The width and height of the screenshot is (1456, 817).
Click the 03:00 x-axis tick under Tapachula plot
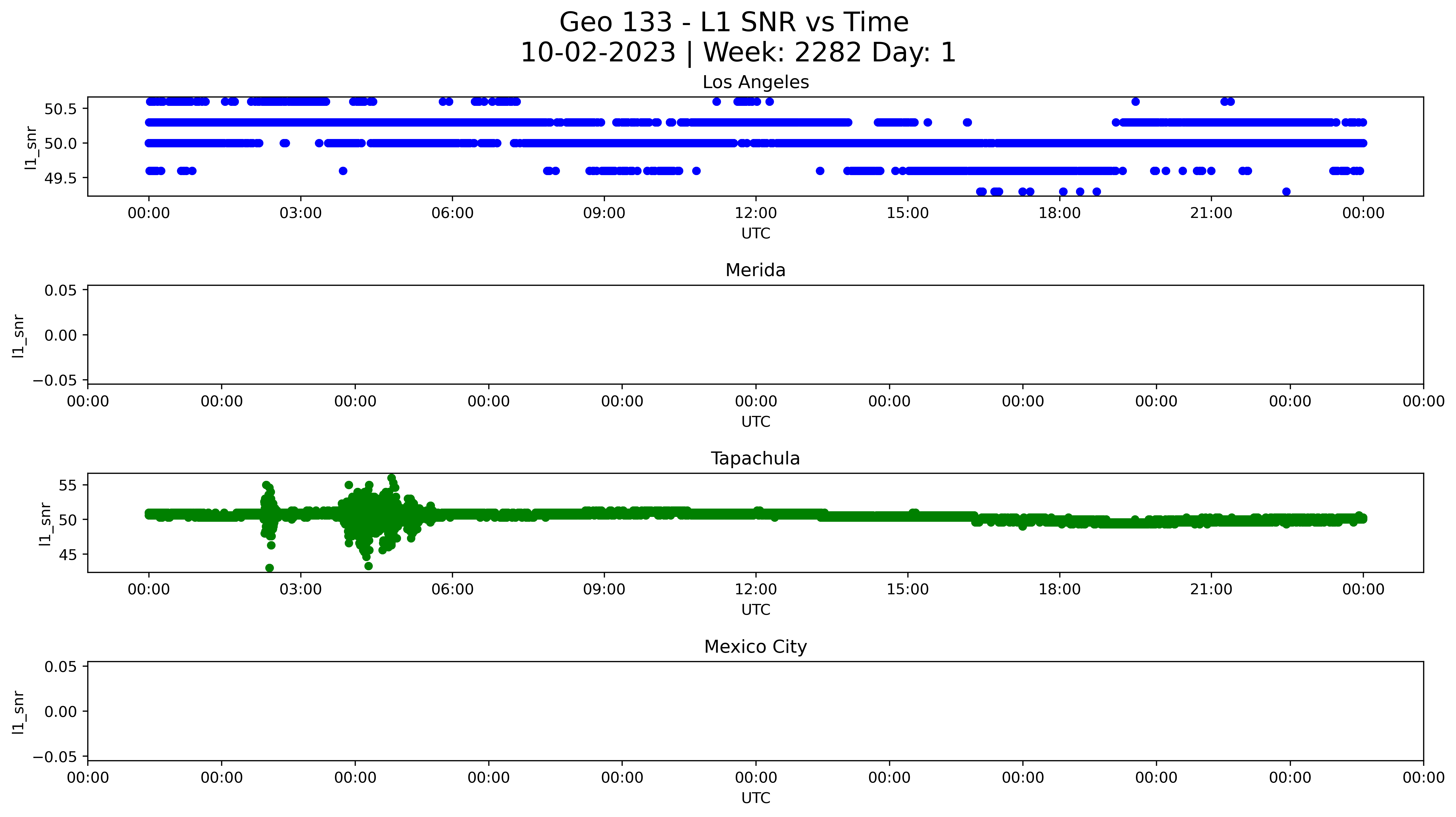(301, 590)
